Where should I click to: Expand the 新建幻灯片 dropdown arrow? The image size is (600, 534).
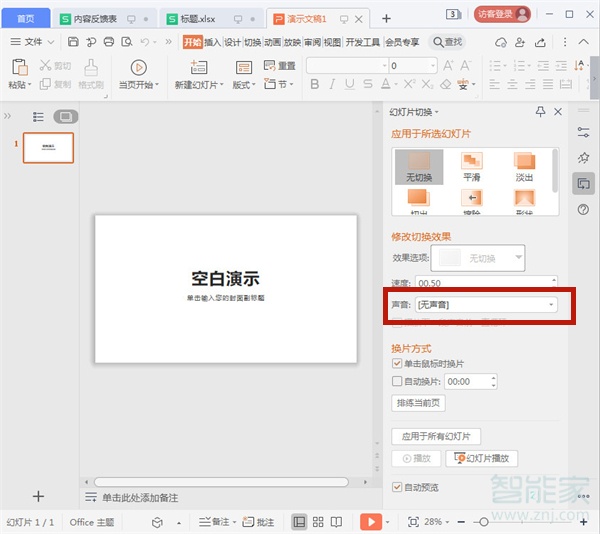[x=222, y=85]
